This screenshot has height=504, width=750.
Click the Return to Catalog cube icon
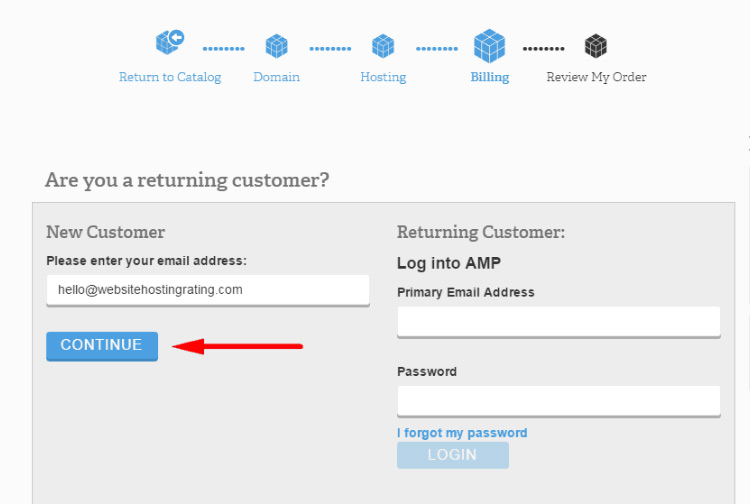point(170,43)
